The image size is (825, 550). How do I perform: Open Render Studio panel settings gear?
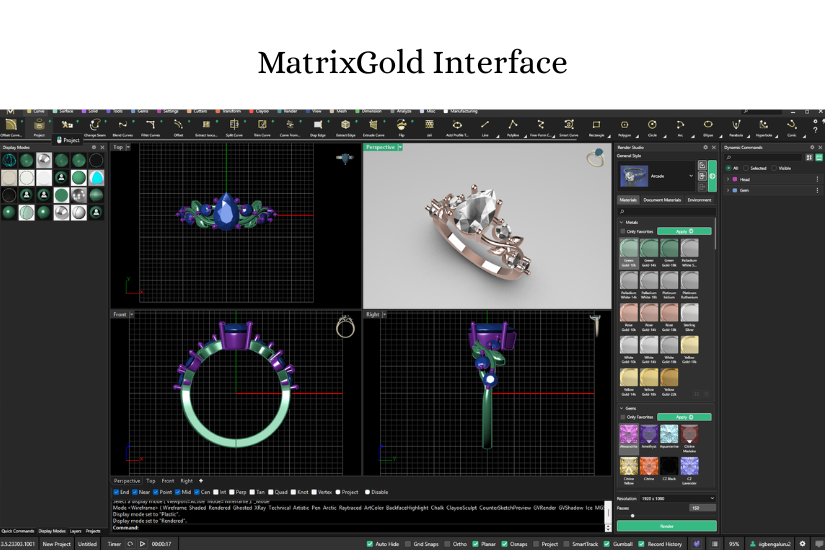point(706,147)
